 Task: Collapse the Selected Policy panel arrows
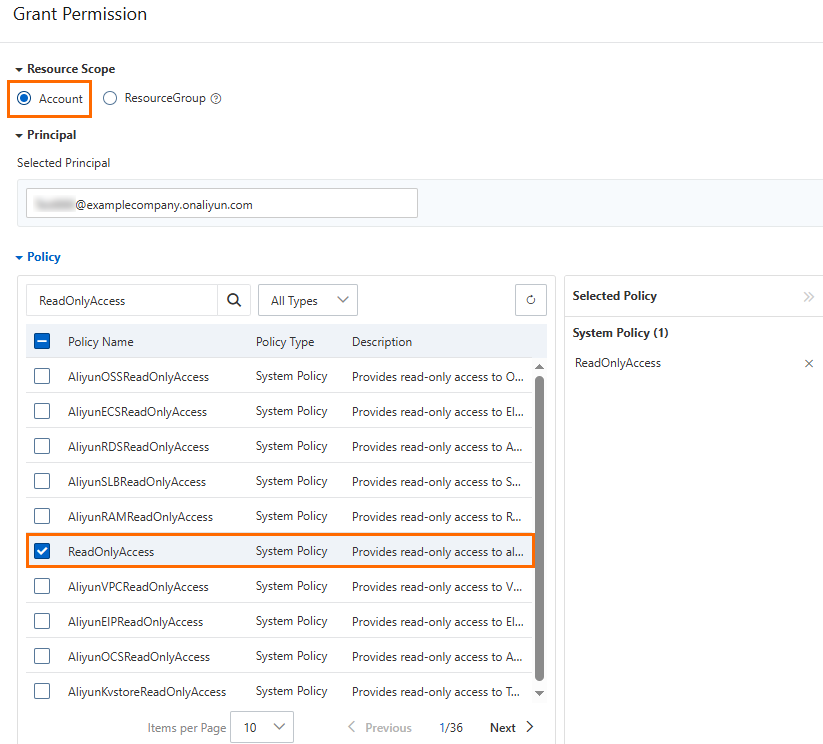(x=809, y=297)
